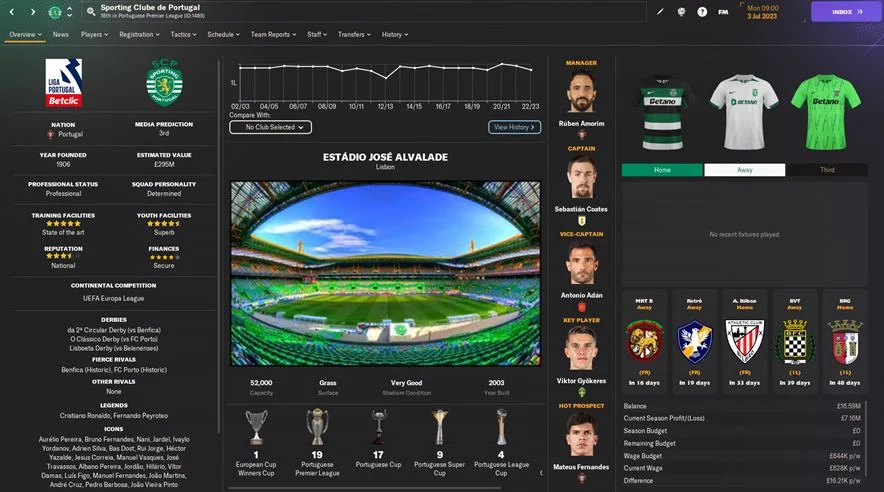Click the league position history graph
Image resolution: width=884 pixels, height=492 pixels.
385,83
